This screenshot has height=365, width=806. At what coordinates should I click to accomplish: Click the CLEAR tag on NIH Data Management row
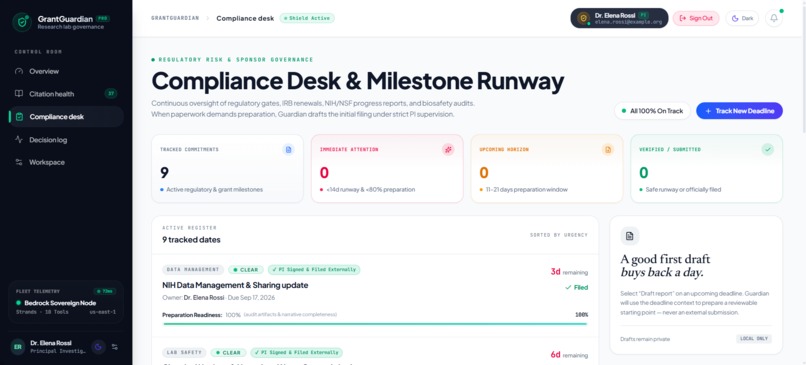tap(246, 269)
